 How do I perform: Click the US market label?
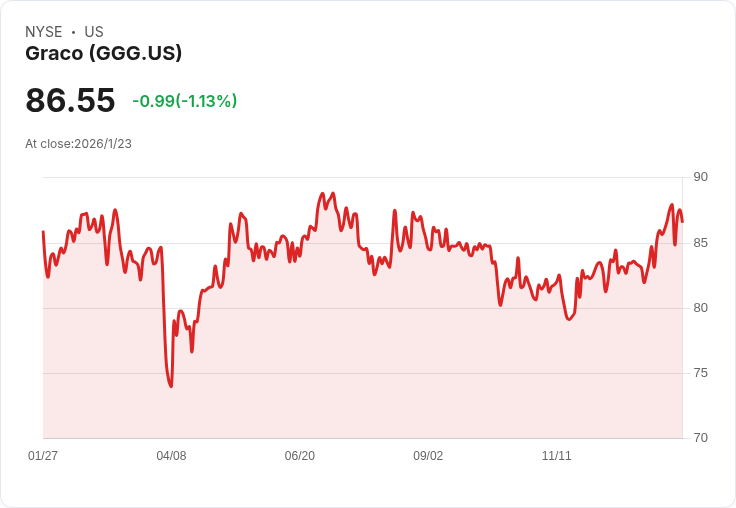click(94, 32)
